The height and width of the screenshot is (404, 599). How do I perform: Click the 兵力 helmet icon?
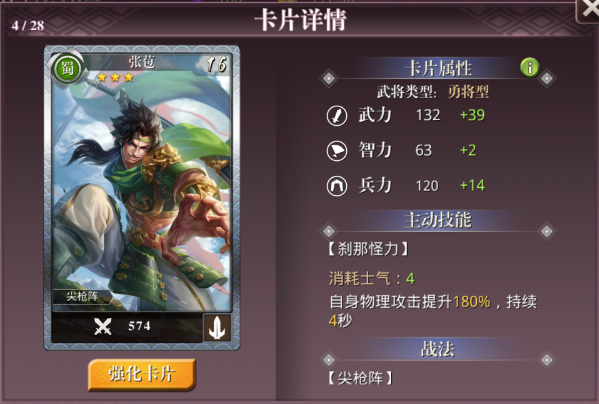click(337, 186)
